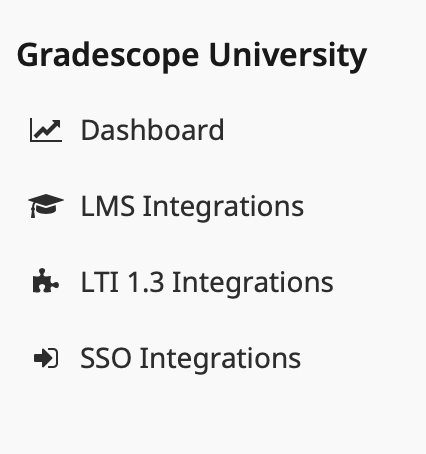Screen dimensions: 426x454
Task: Click the line chart icon beside Dashboard
Action: click(x=46, y=130)
